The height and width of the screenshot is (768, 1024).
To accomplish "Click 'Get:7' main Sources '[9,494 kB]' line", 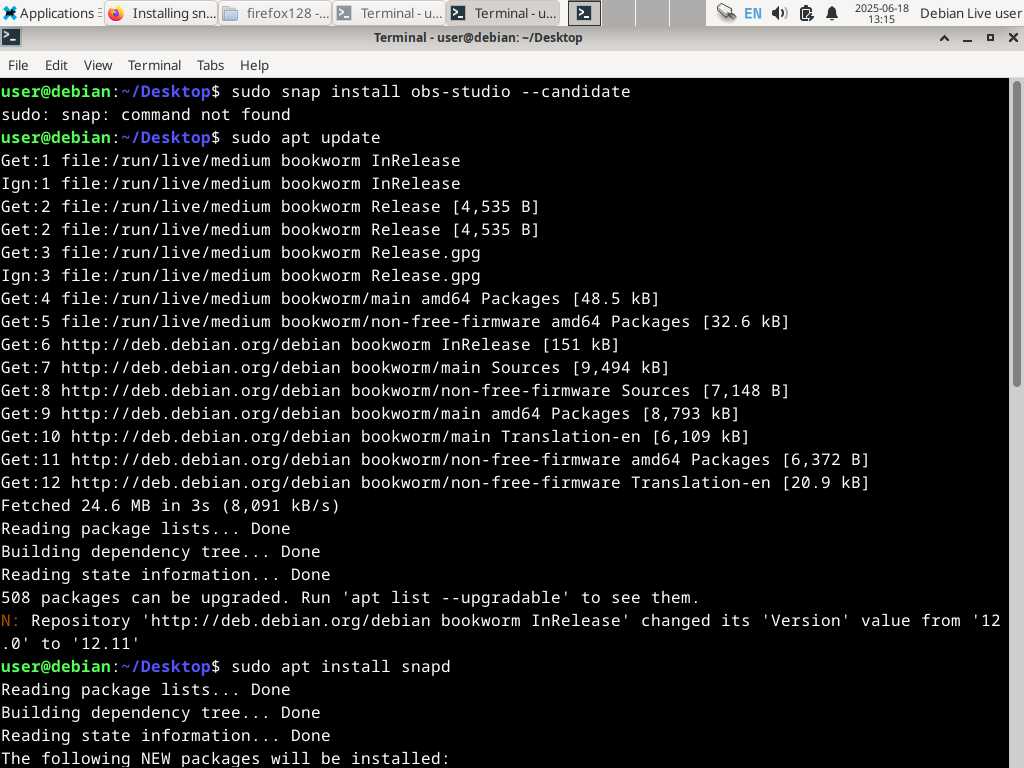I will (335, 368).
